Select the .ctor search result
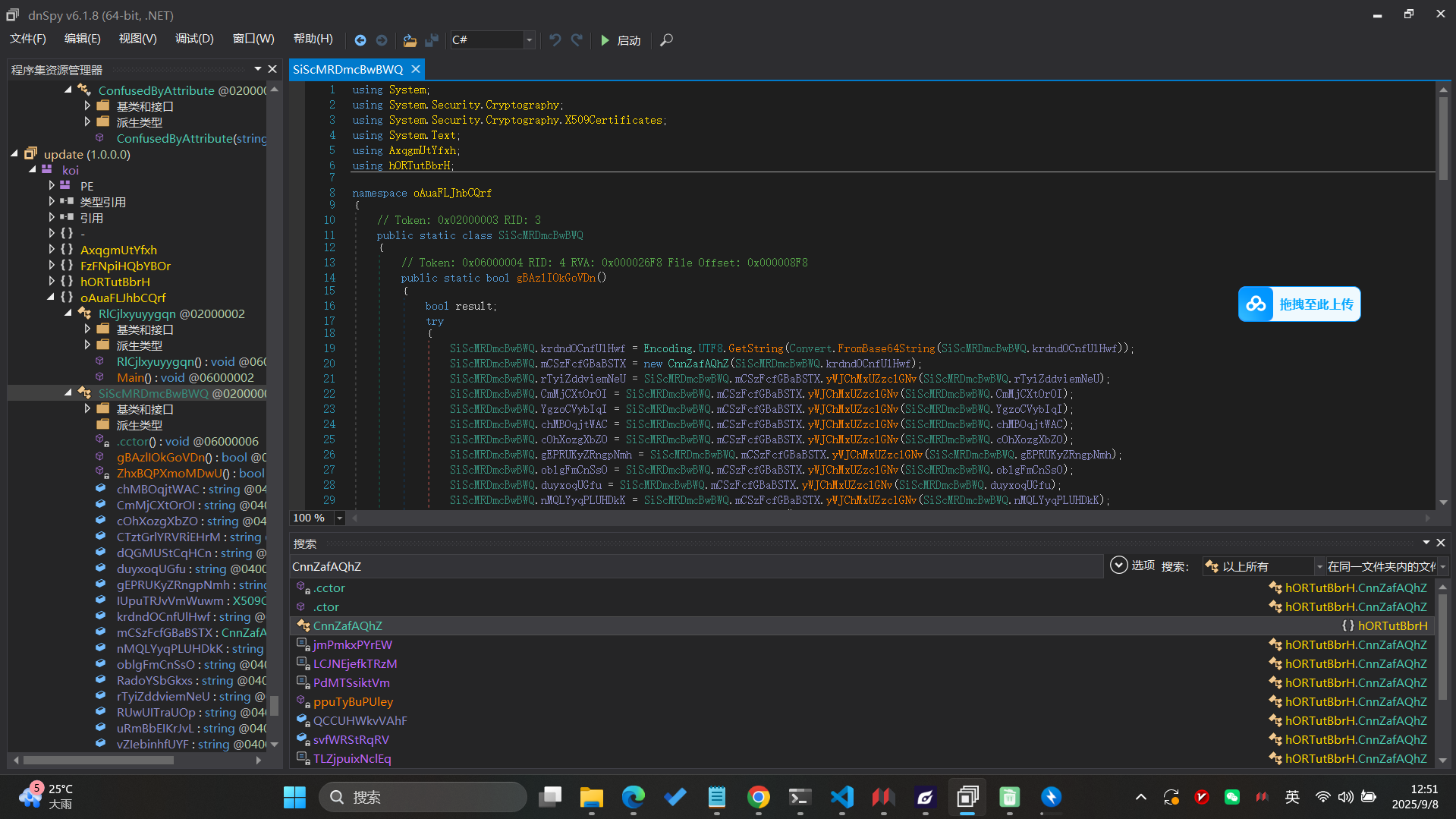 coord(862,606)
